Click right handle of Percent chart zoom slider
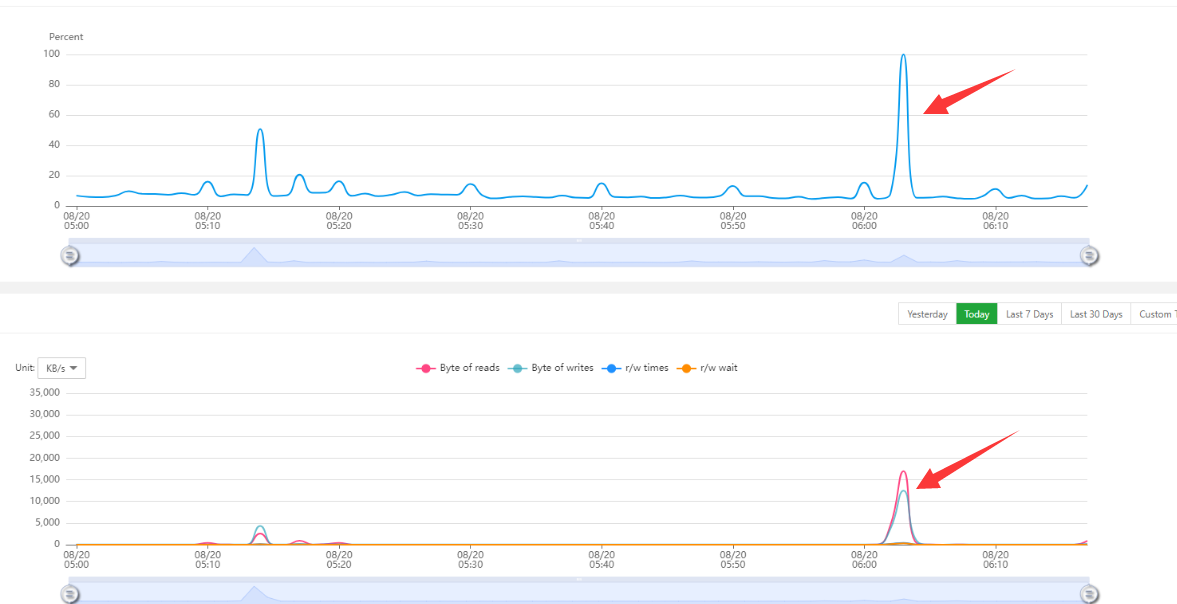The image size is (1177, 604). pyautogui.click(x=1089, y=256)
